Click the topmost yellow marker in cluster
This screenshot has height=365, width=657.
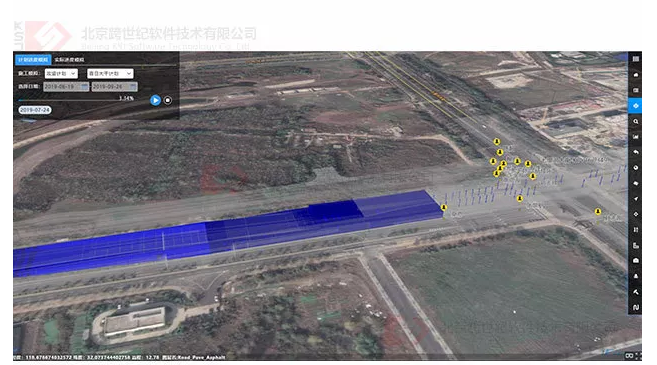pos(497,142)
